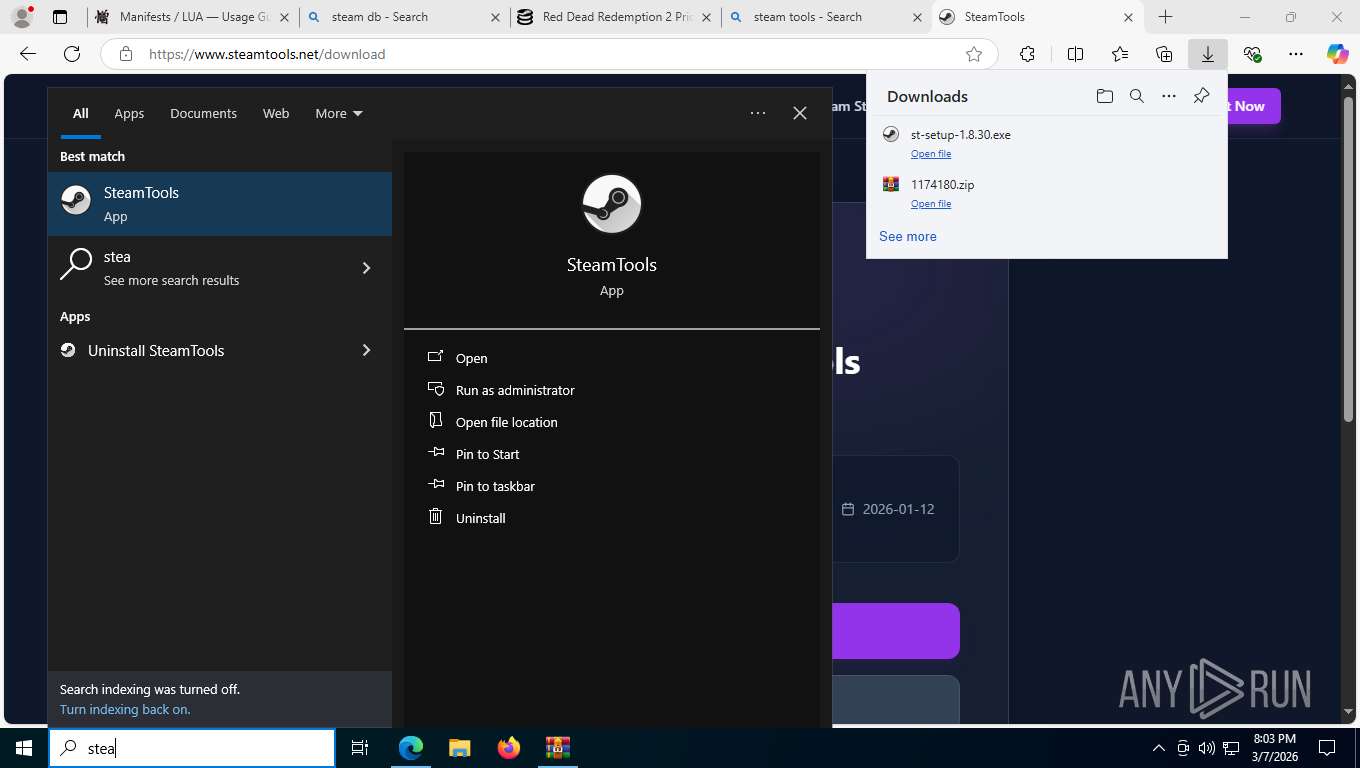This screenshot has height=768, width=1360.
Task: Refresh the current page
Action: [x=71, y=54]
